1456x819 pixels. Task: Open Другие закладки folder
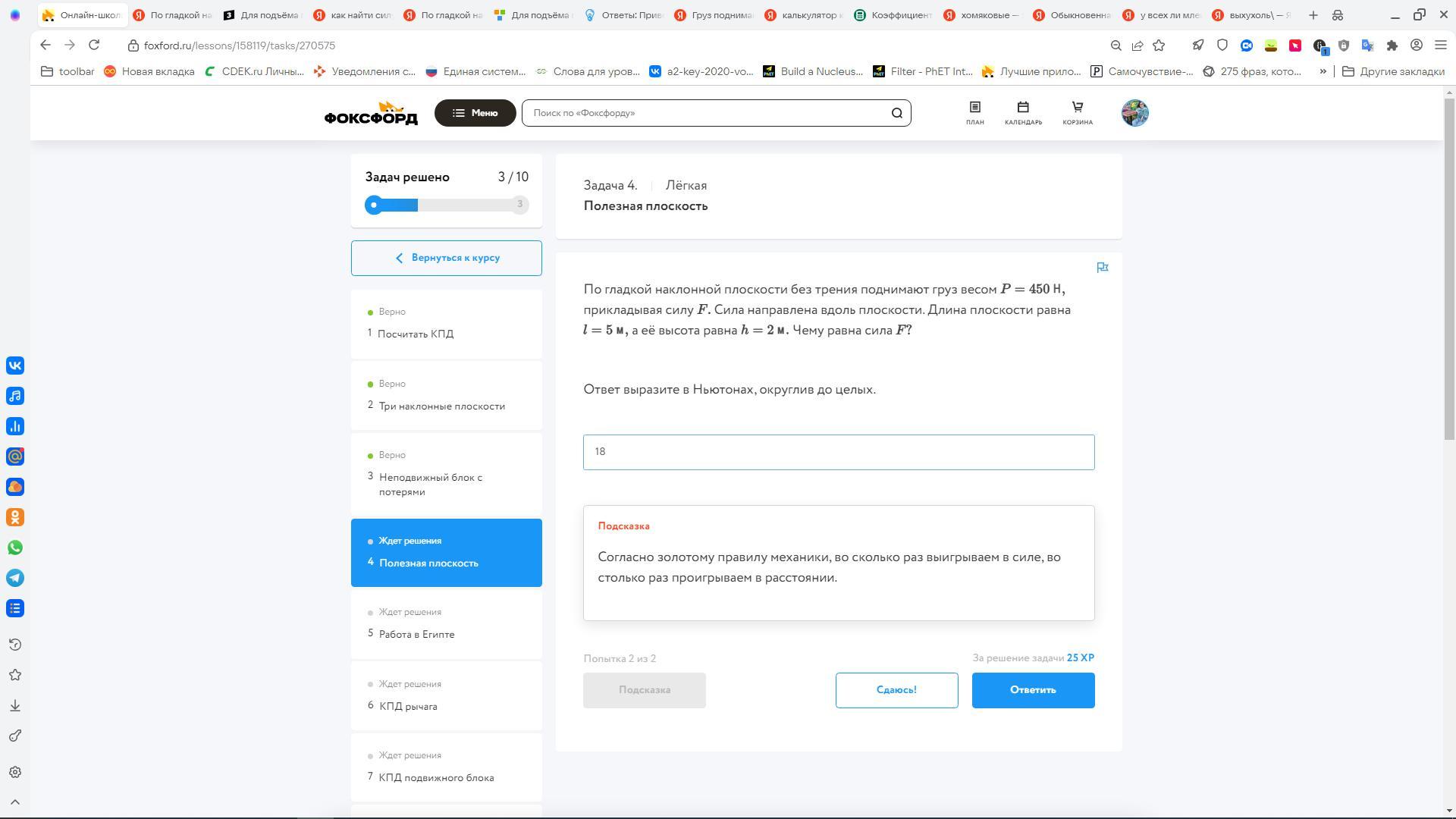pyautogui.click(x=1393, y=71)
